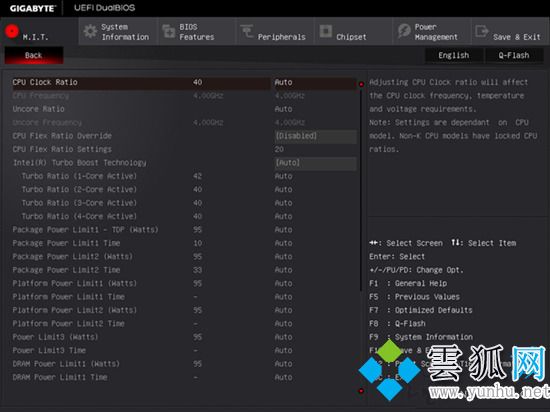The image size is (550, 412).
Task: Click the CPU Flex Ratio Settings label
Action: coord(62,149)
